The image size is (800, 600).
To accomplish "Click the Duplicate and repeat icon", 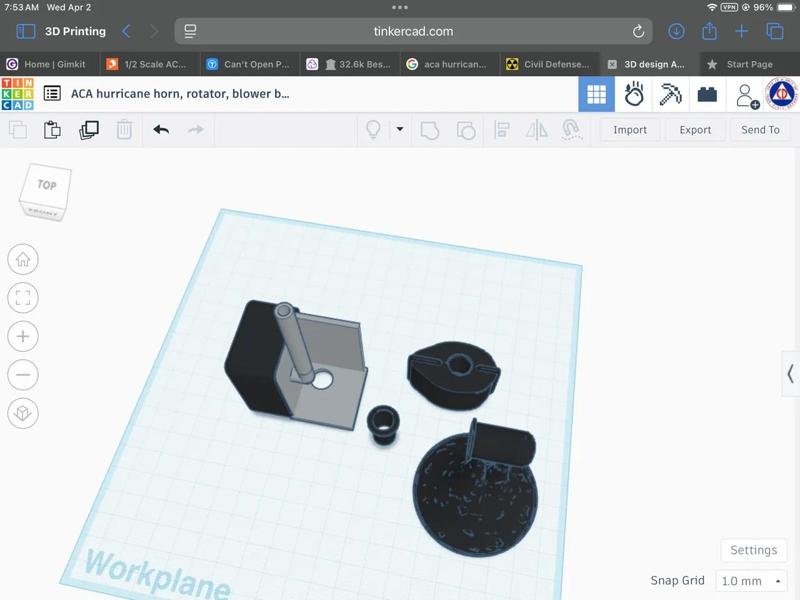I will pos(89,130).
